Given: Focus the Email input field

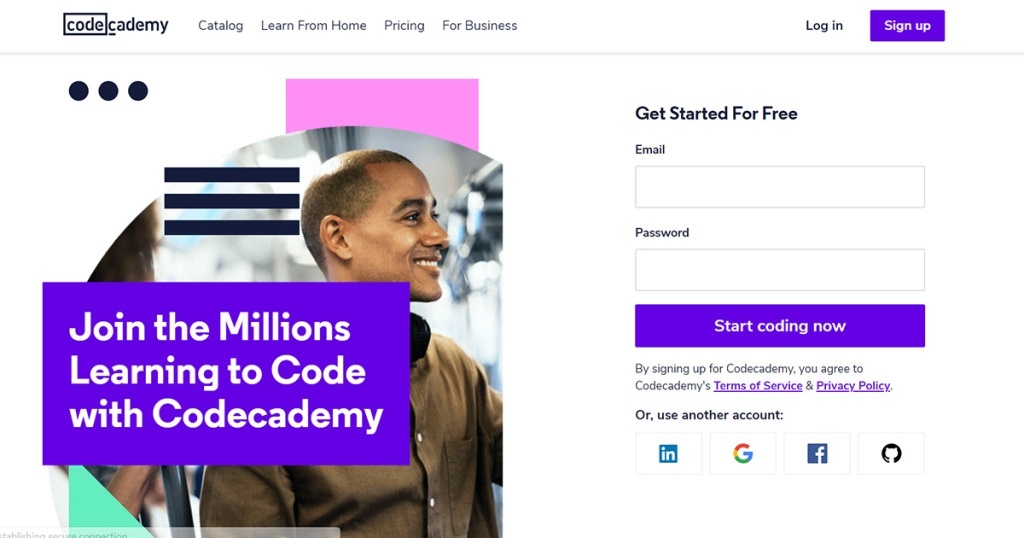Looking at the screenshot, I should point(780,187).
